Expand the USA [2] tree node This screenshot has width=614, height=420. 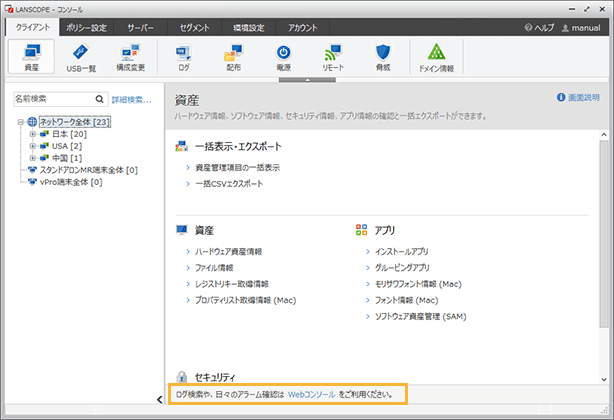coord(32,146)
